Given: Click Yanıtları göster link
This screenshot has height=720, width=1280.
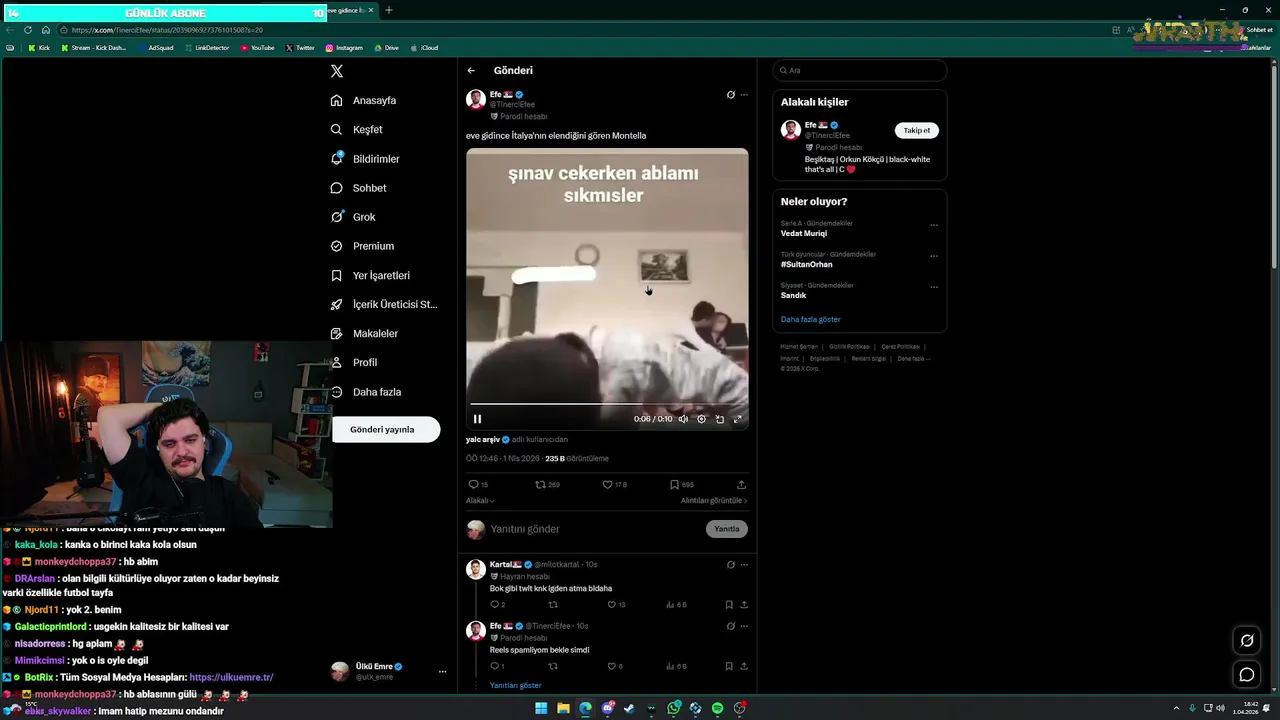Looking at the screenshot, I should [x=515, y=686].
